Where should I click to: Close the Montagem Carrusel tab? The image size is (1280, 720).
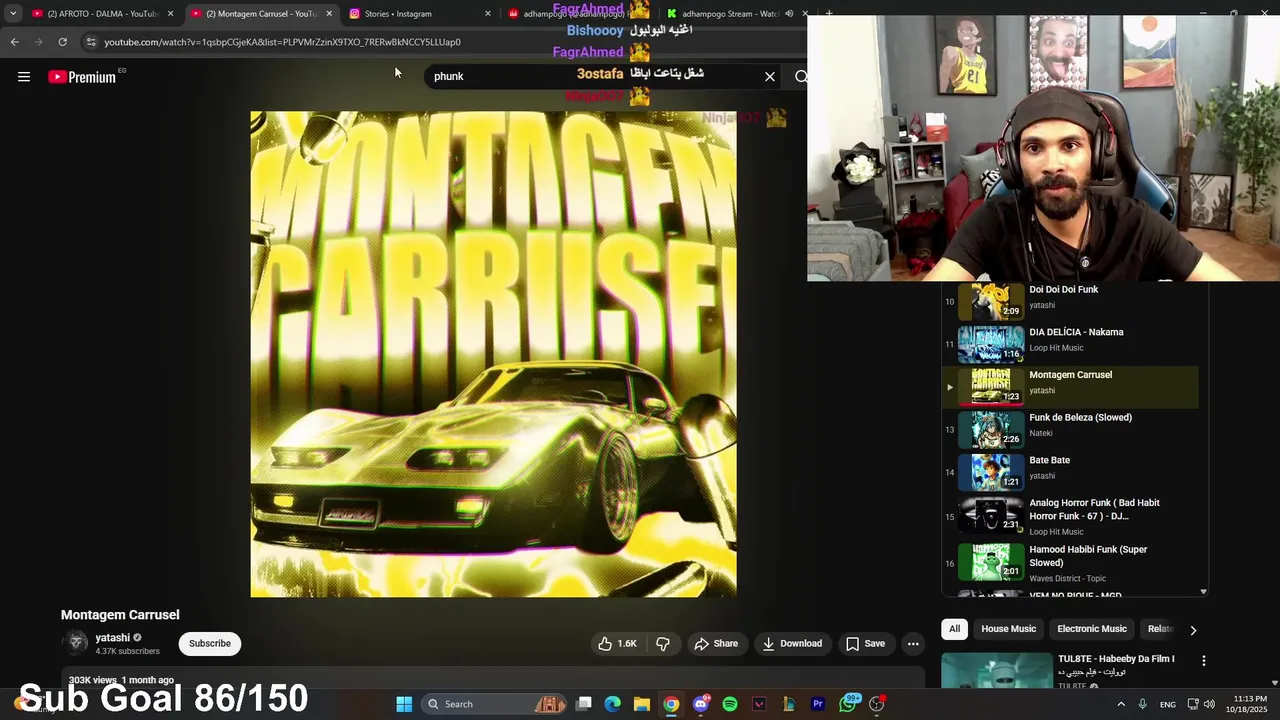pyautogui.click(x=329, y=14)
